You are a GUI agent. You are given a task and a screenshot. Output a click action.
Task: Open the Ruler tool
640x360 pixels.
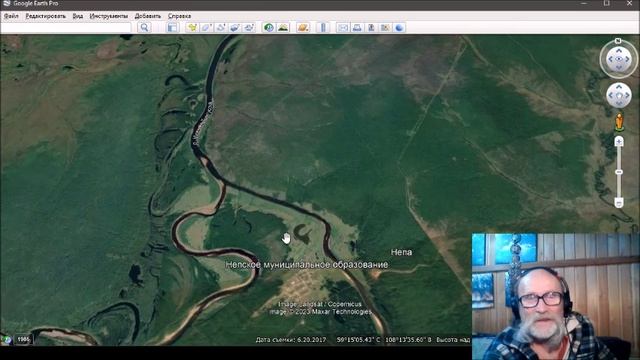(323, 27)
